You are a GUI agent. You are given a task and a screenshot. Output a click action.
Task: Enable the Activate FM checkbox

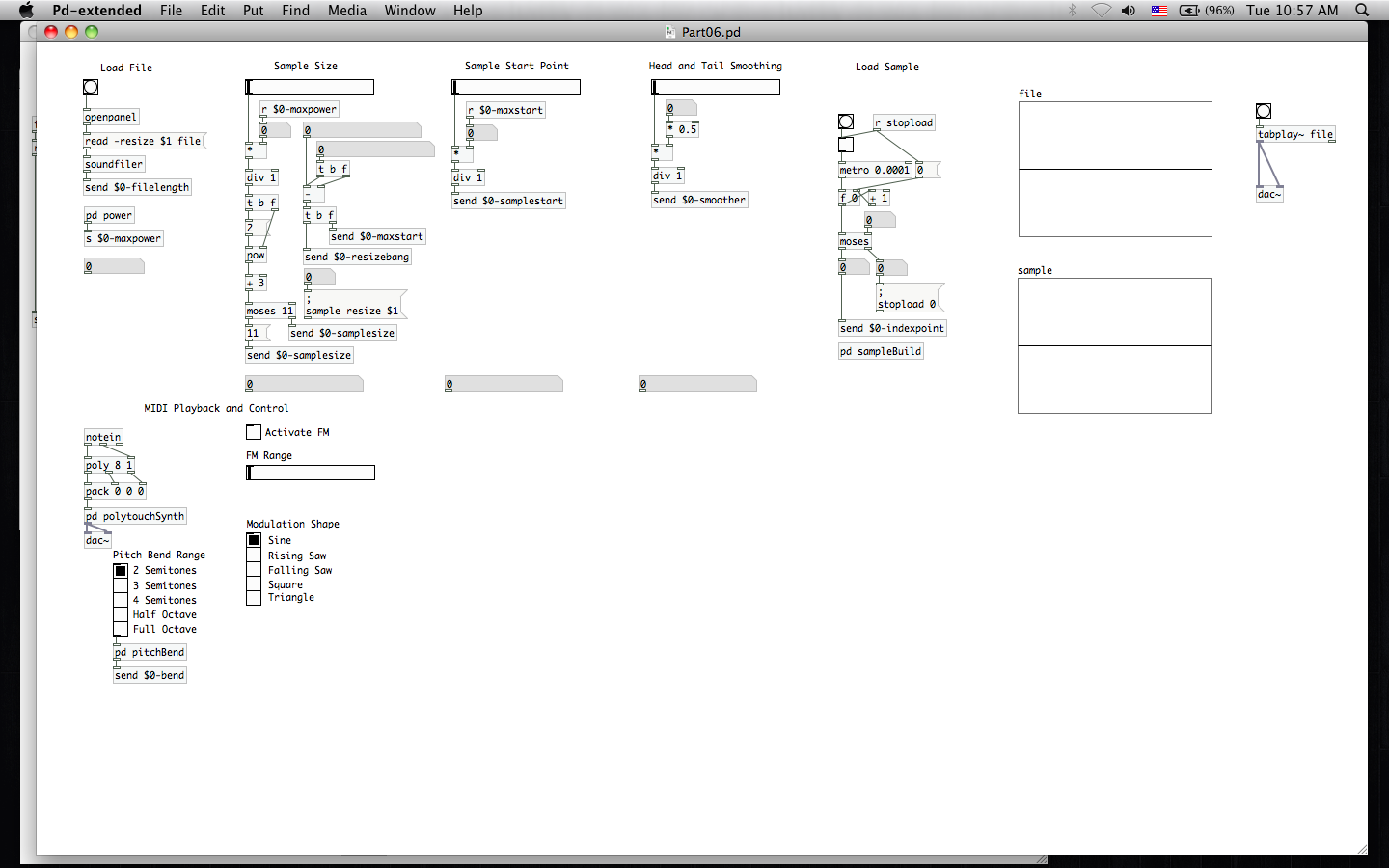coord(254,432)
